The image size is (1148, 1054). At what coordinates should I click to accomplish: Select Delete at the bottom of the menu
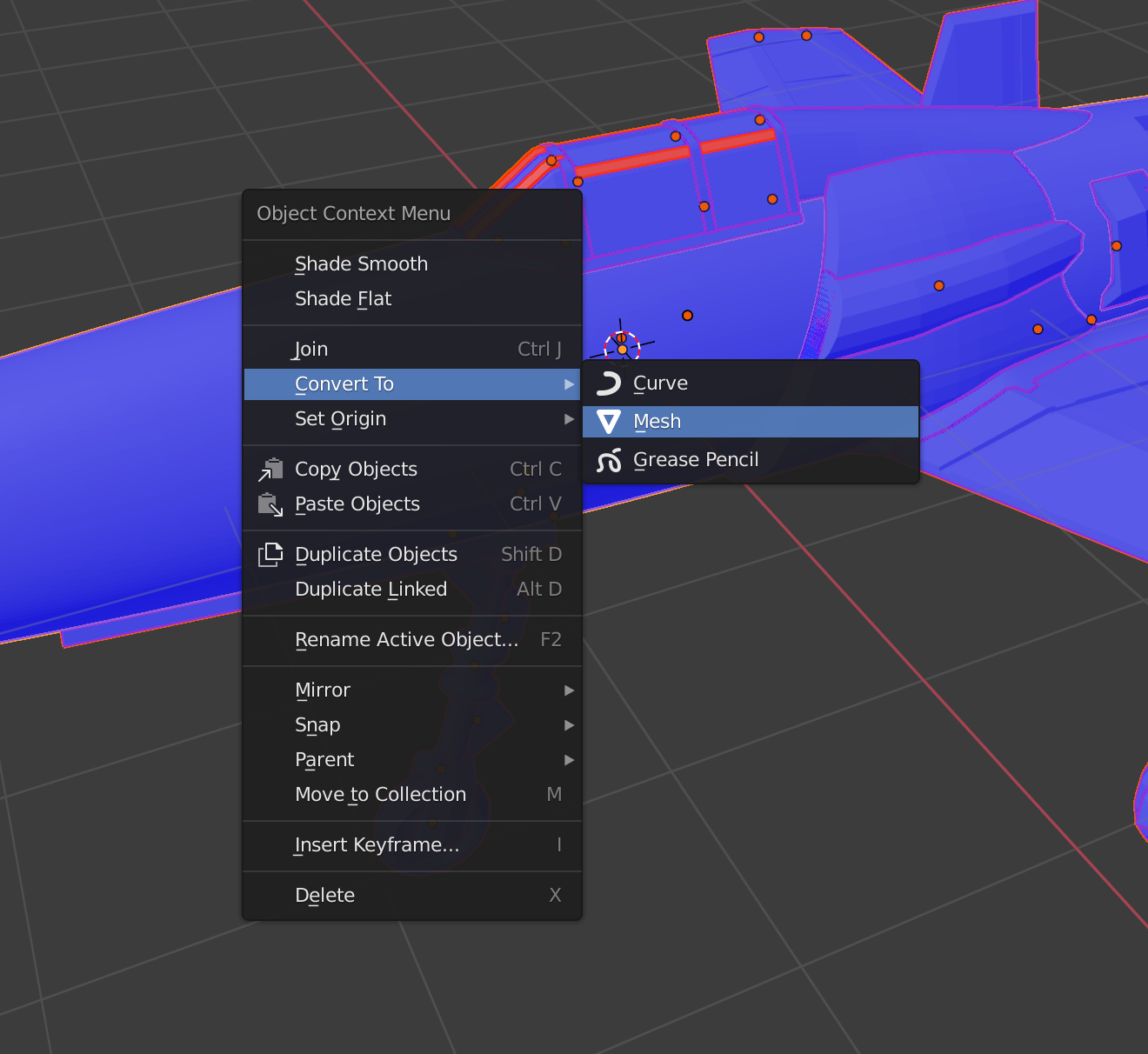pyautogui.click(x=324, y=895)
